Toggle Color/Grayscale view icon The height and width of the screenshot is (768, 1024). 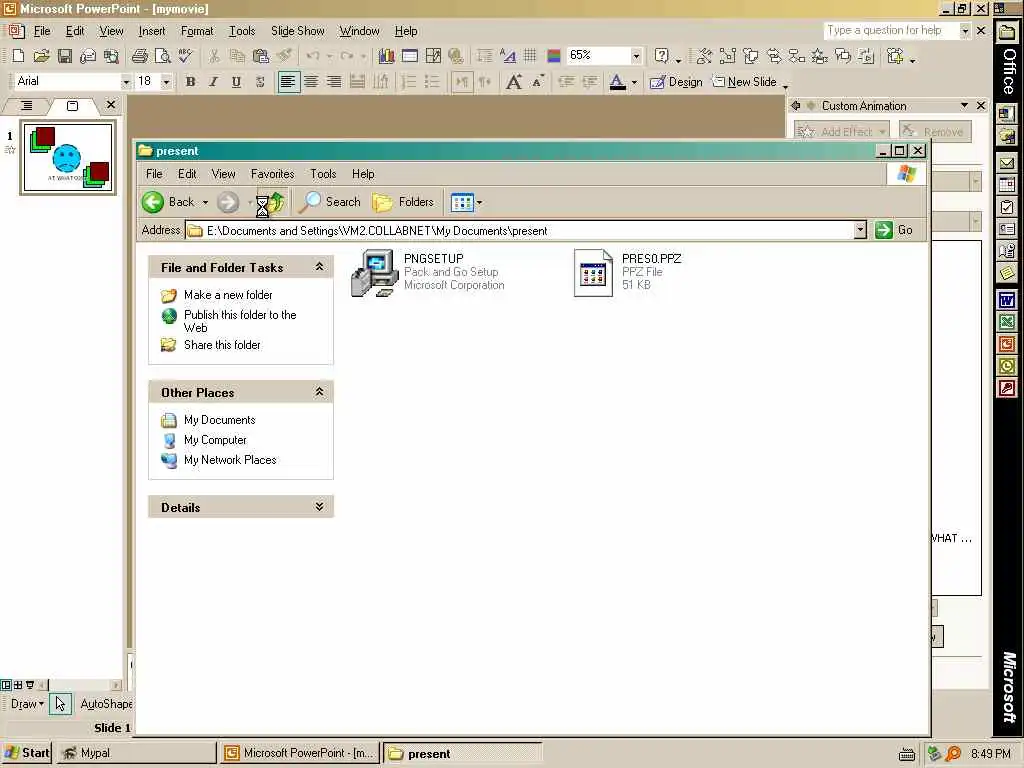pyautogui.click(x=554, y=56)
